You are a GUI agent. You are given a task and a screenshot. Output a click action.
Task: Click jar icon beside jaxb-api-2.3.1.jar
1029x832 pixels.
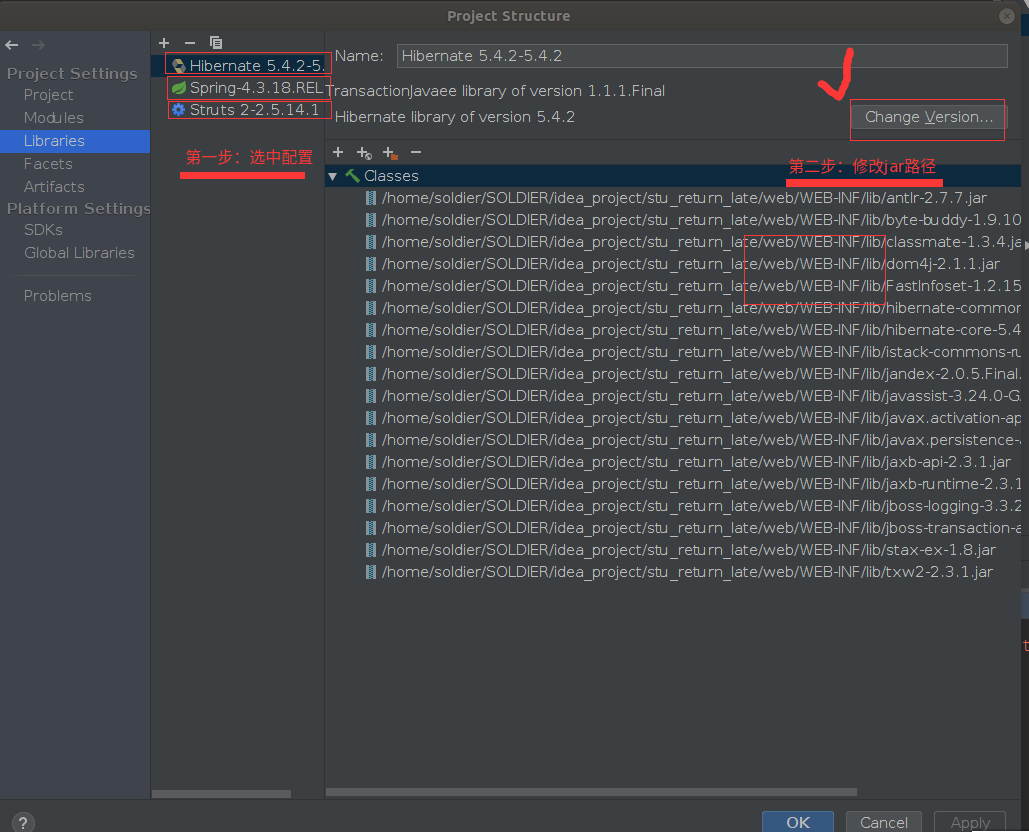(371, 462)
